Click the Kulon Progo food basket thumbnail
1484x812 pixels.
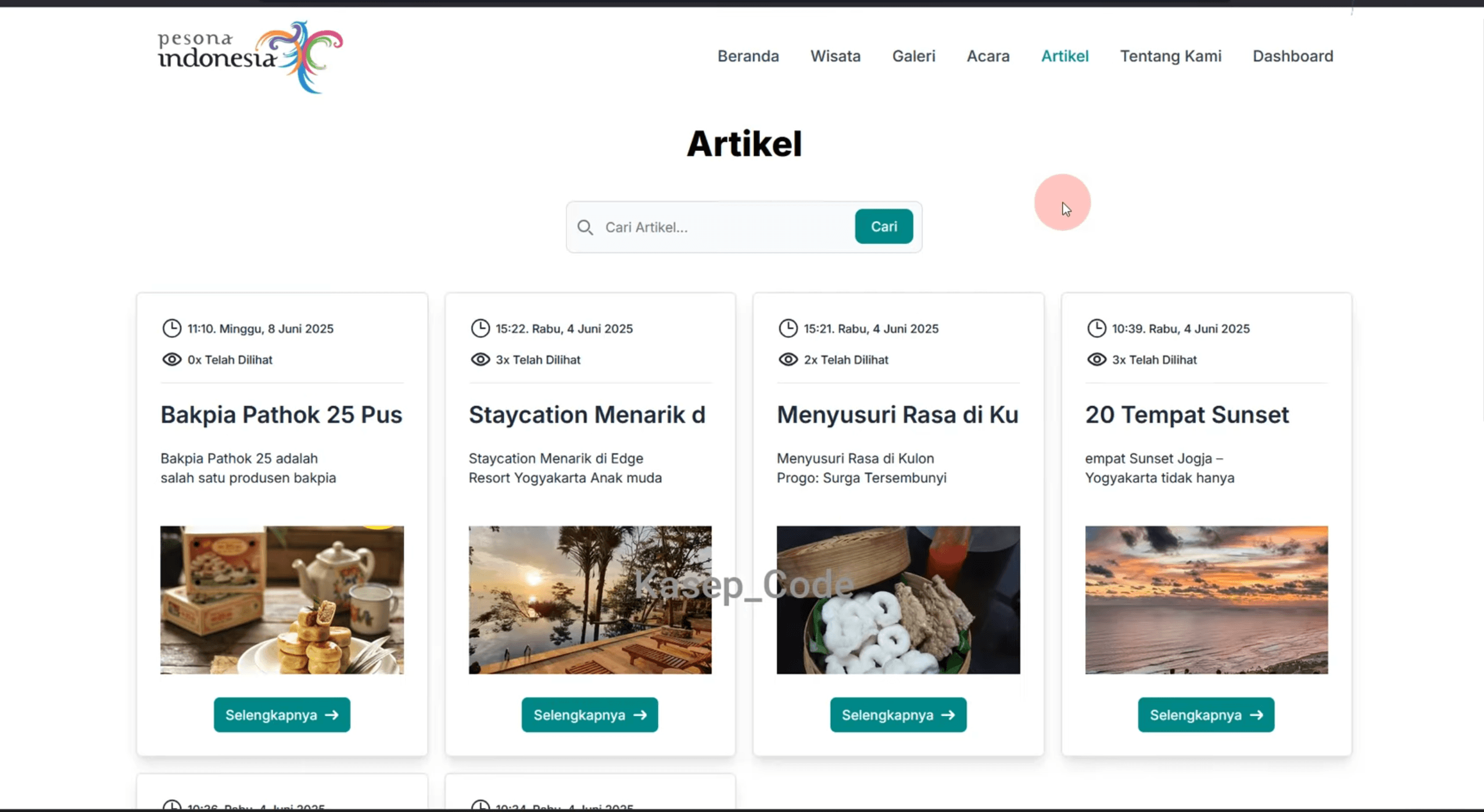[898, 600]
